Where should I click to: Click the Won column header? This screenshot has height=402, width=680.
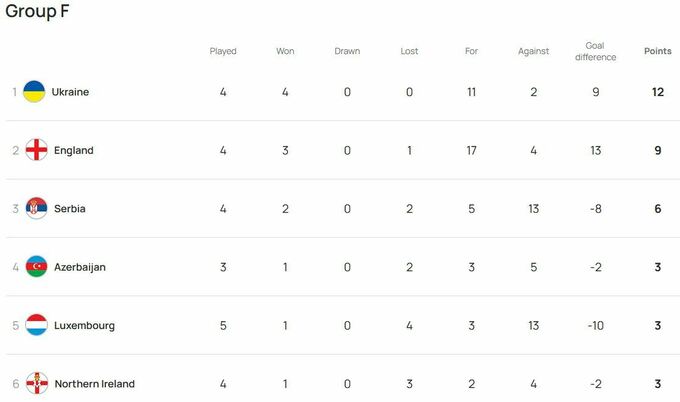pos(285,51)
